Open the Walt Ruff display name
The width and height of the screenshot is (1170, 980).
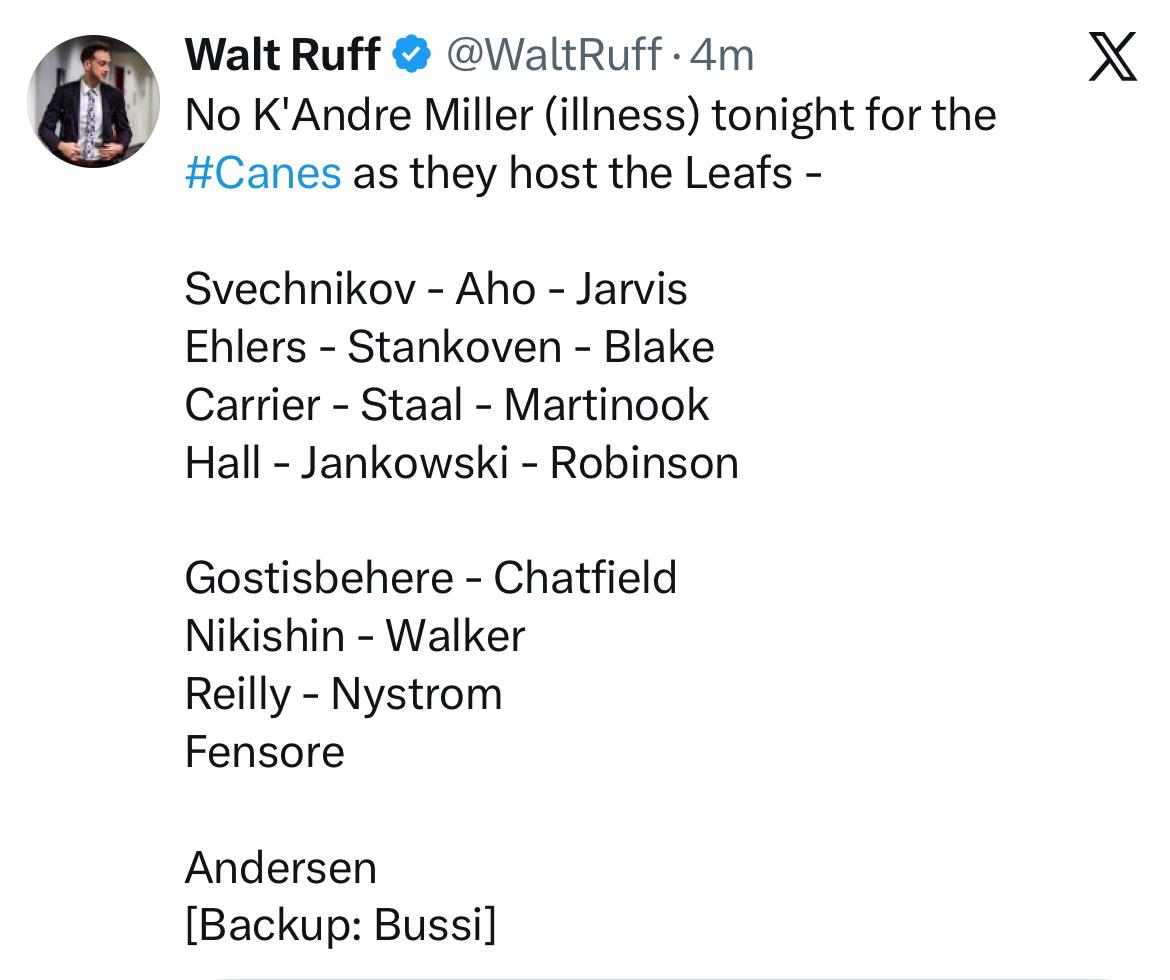pos(282,54)
